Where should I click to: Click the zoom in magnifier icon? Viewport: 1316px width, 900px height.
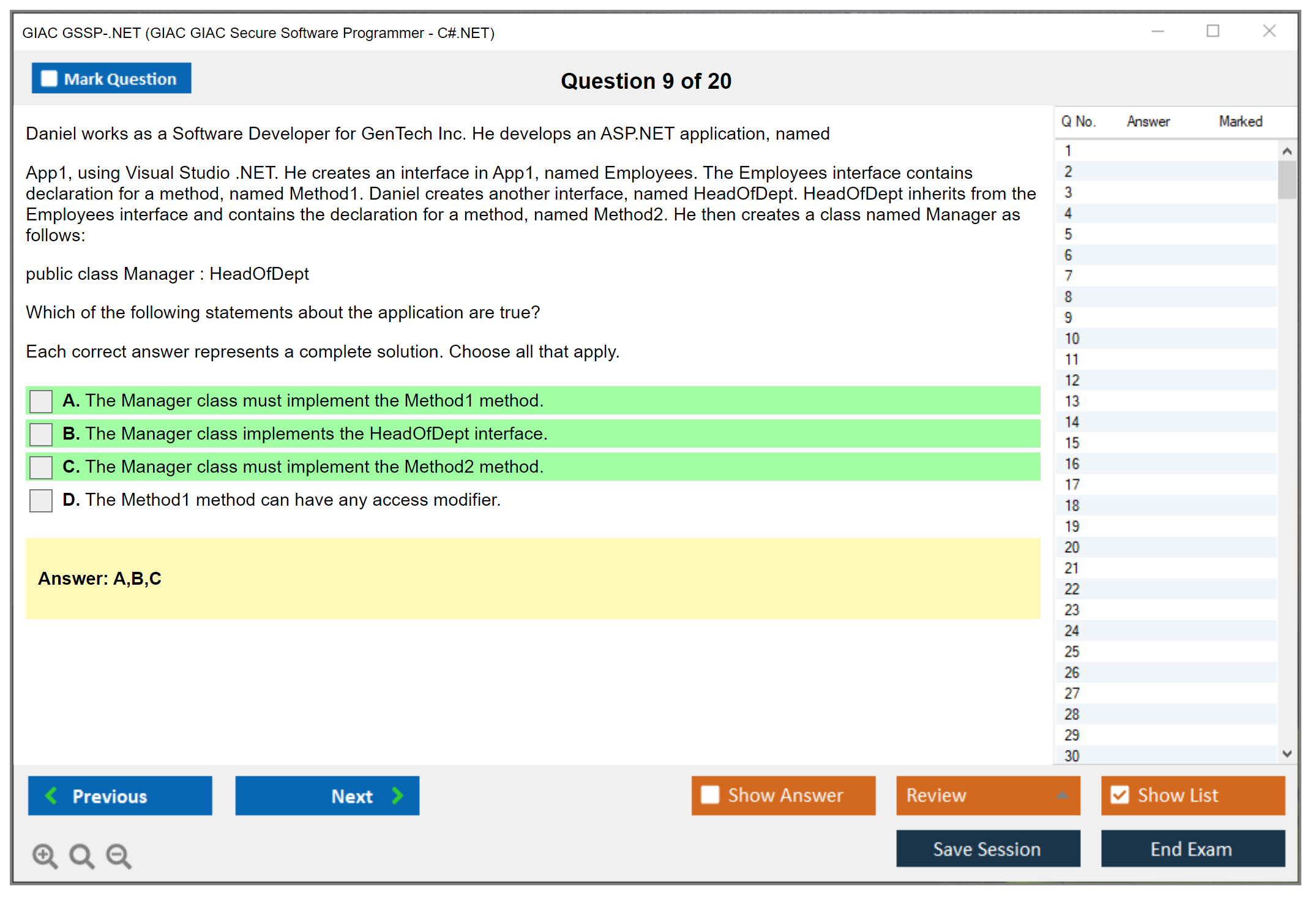[x=45, y=855]
